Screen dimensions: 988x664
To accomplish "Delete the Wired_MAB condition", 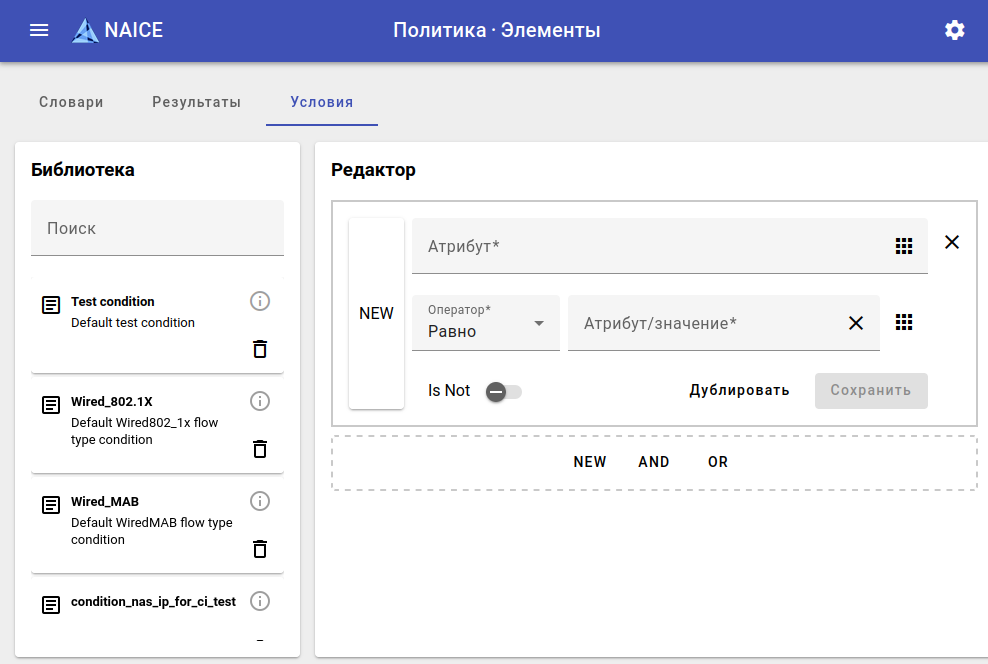I will [x=260, y=549].
